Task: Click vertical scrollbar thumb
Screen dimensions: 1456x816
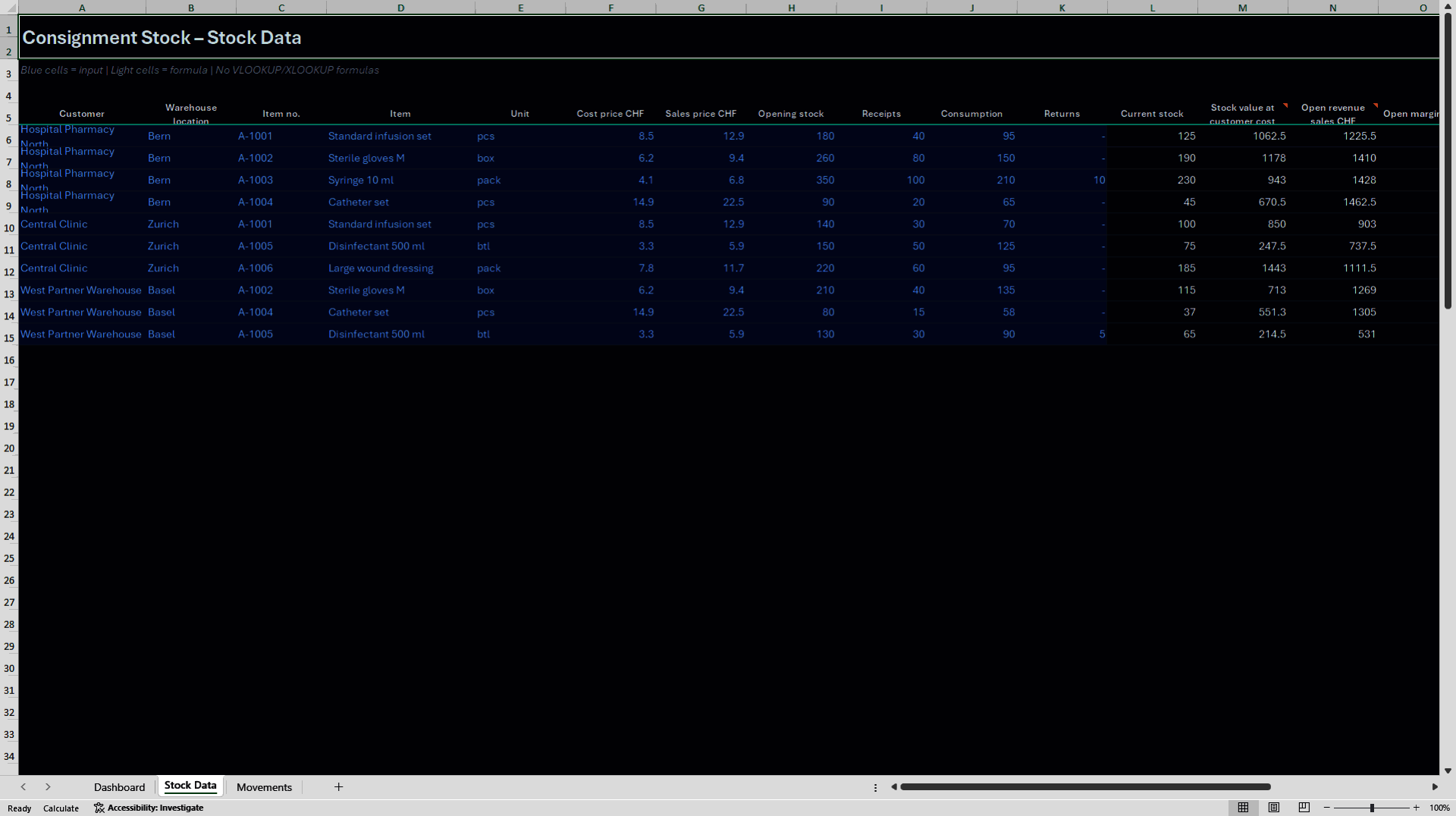Action: [1448, 161]
